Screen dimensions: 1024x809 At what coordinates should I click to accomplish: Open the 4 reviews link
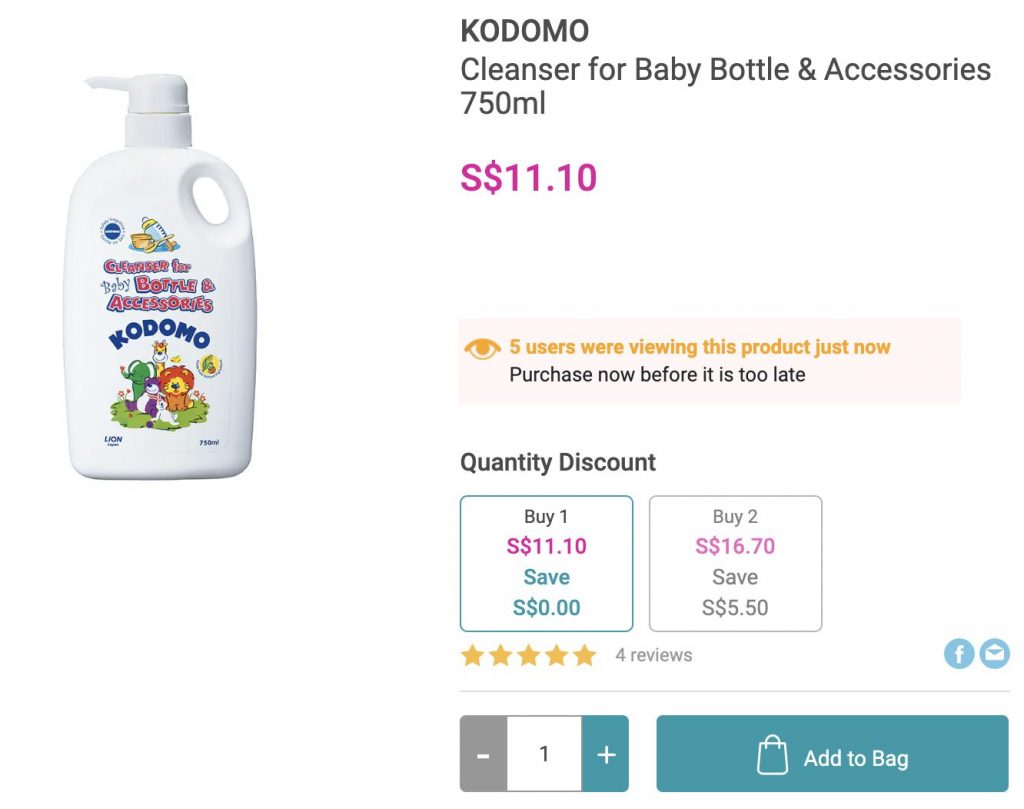654,655
